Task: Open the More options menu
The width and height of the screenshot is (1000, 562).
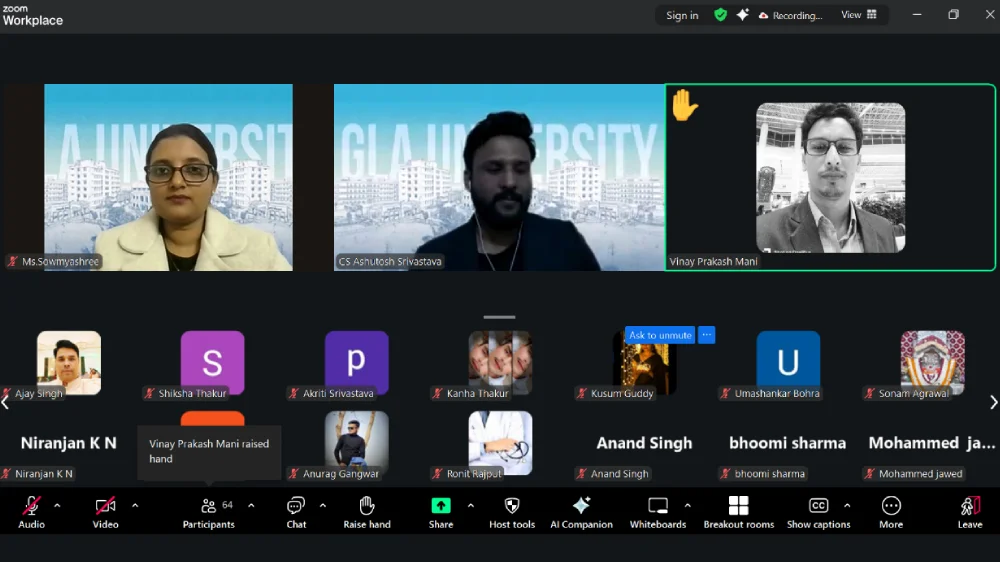Action: pyautogui.click(x=891, y=511)
